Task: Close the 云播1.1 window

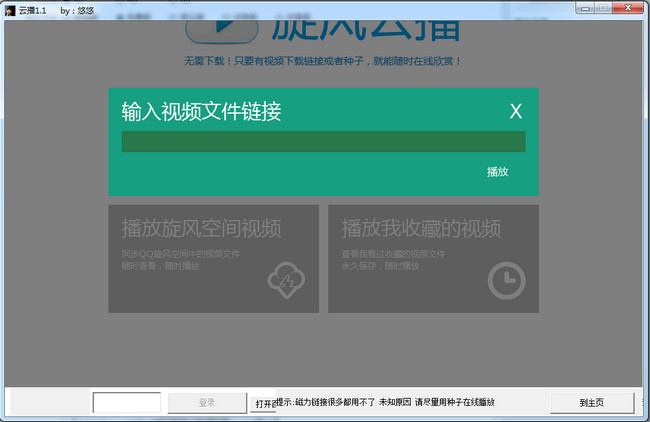Action: tap(628, 8)
